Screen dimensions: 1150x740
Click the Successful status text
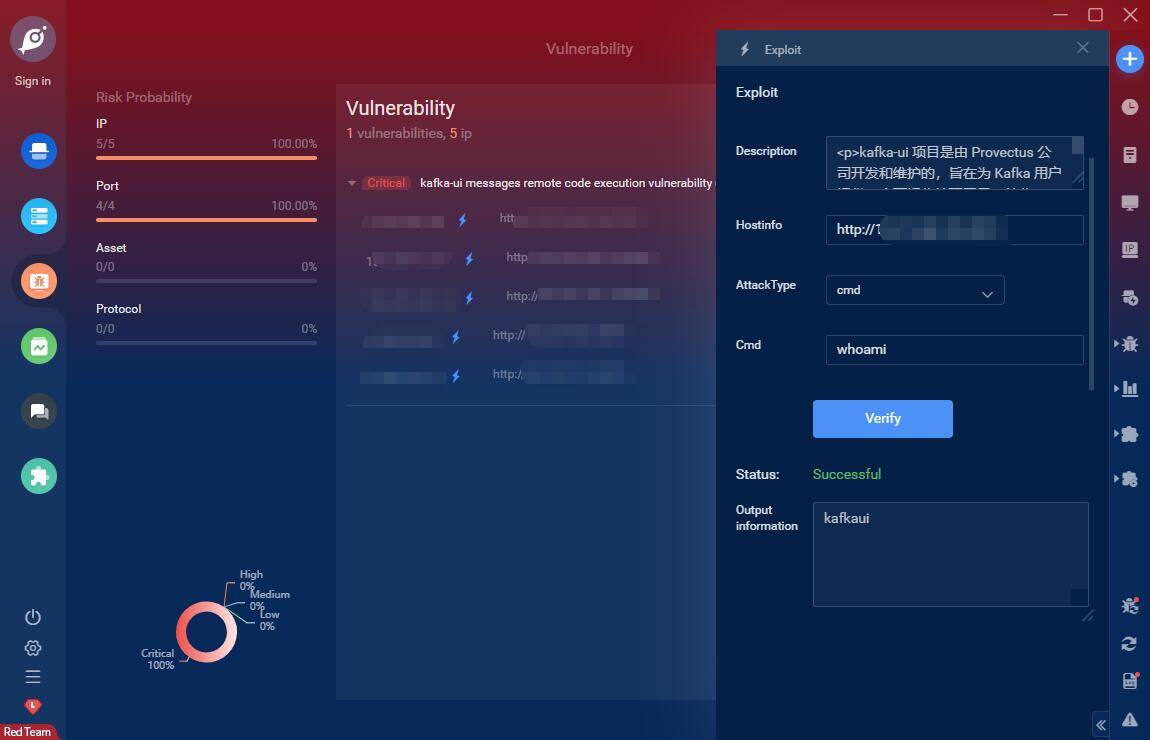click(847, 475)
